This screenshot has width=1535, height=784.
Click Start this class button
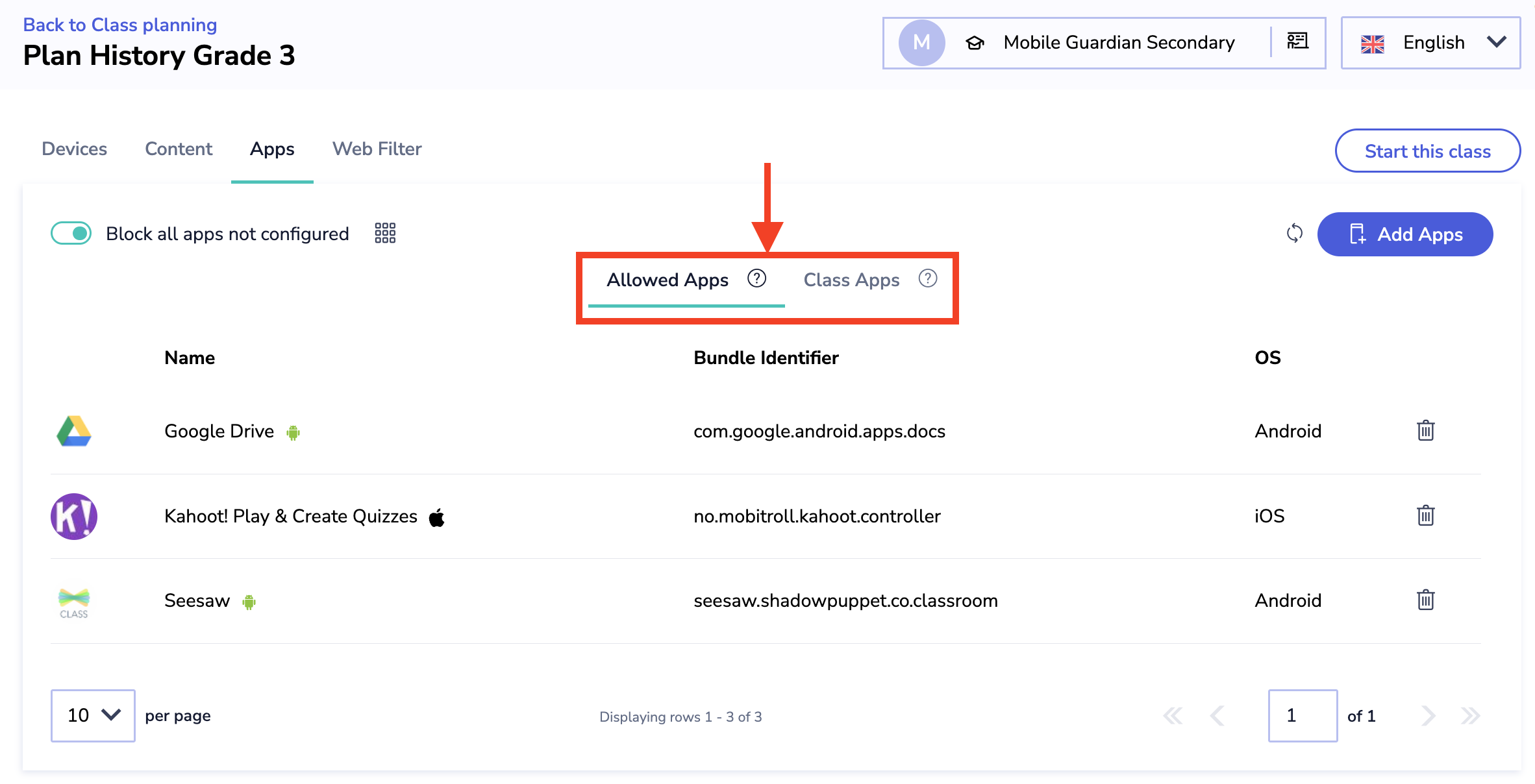click(x=1427, y=151)
